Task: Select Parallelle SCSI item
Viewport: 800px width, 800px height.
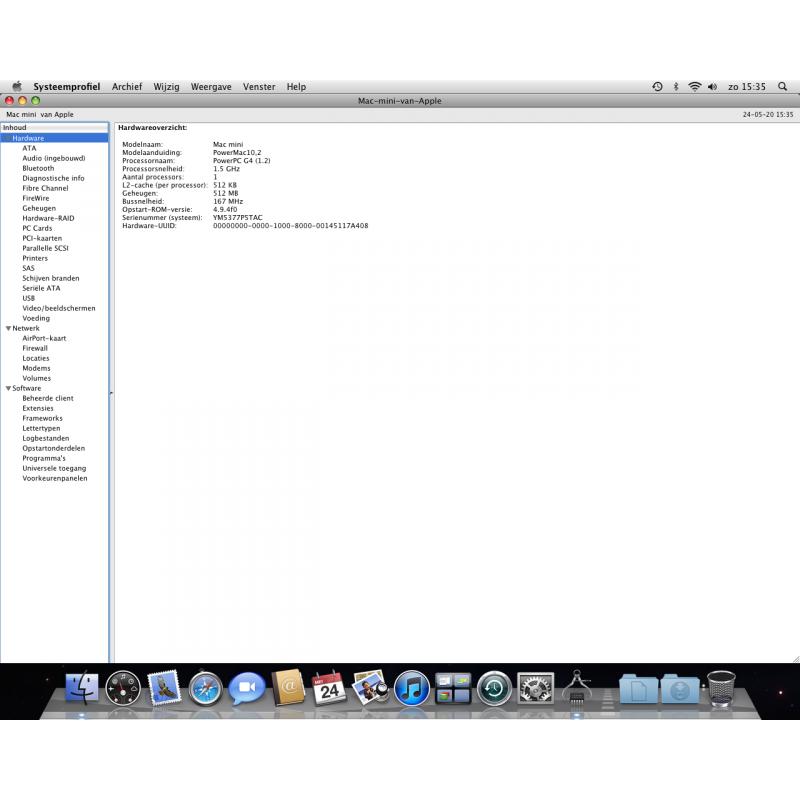Action: coord(45,248)
